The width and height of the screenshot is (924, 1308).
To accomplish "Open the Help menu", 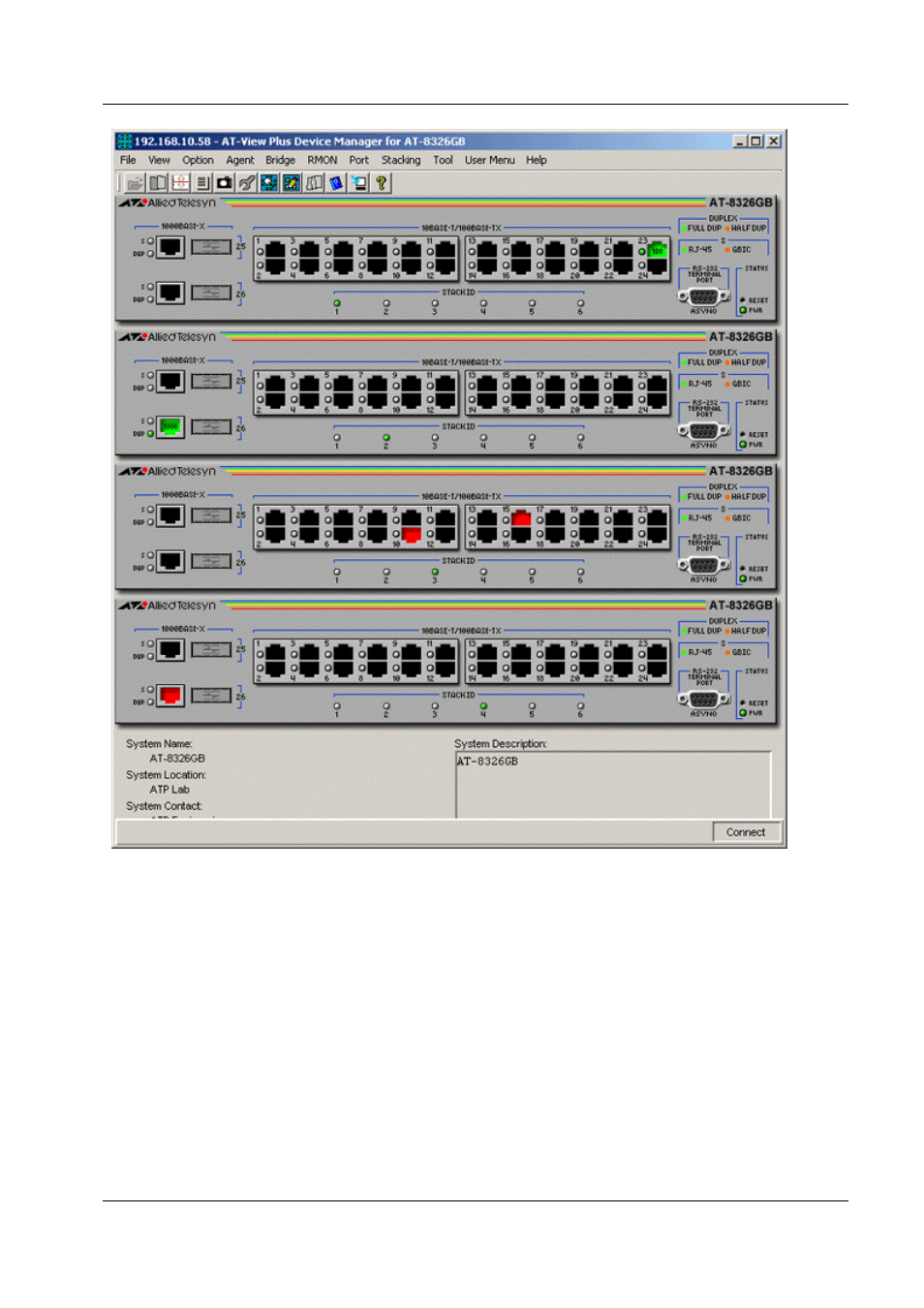I will pyautogui.click(x=537, y=161).
